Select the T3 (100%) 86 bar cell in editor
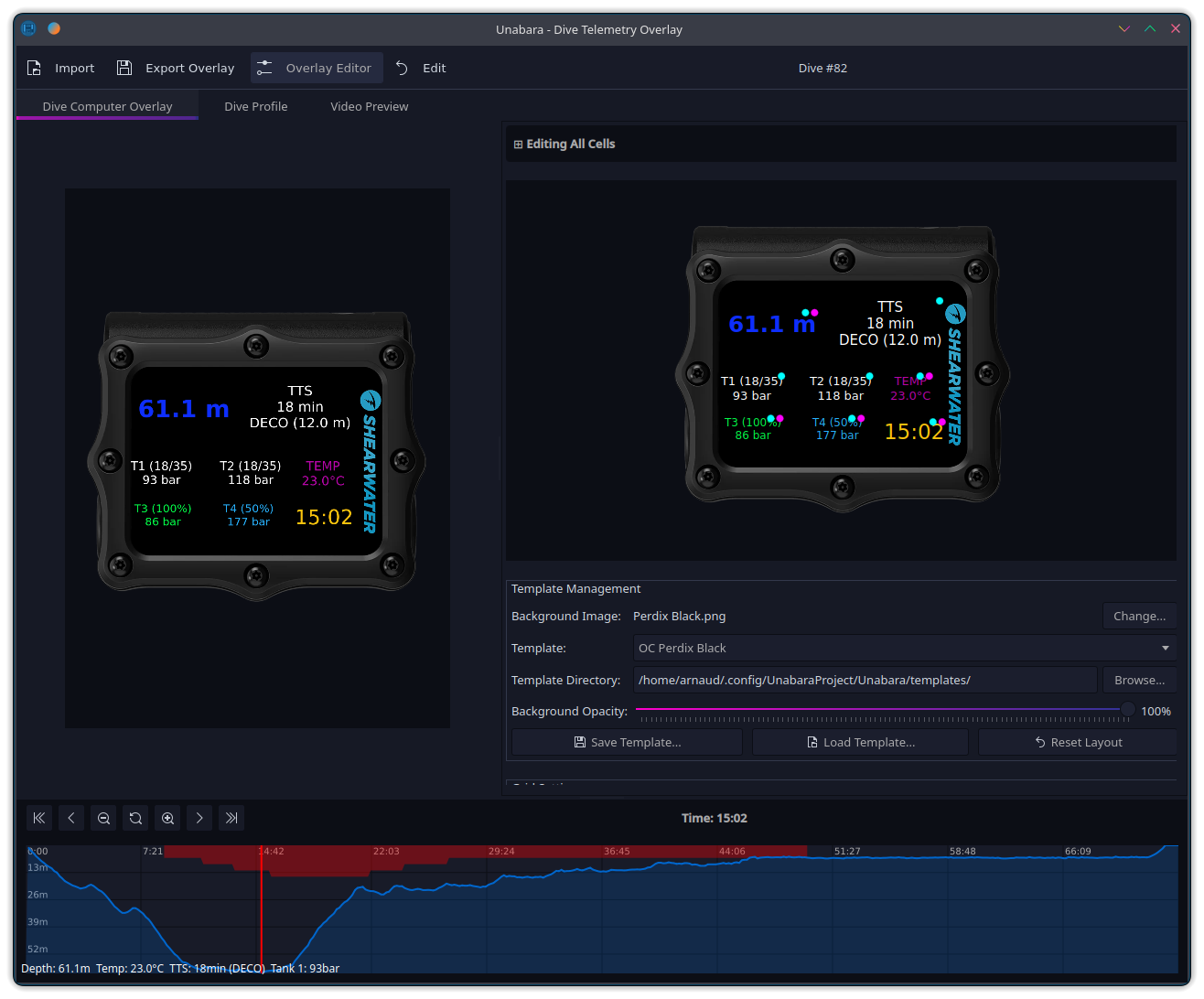This screenshot has width=1204, height=999. (x=752, y=428)
